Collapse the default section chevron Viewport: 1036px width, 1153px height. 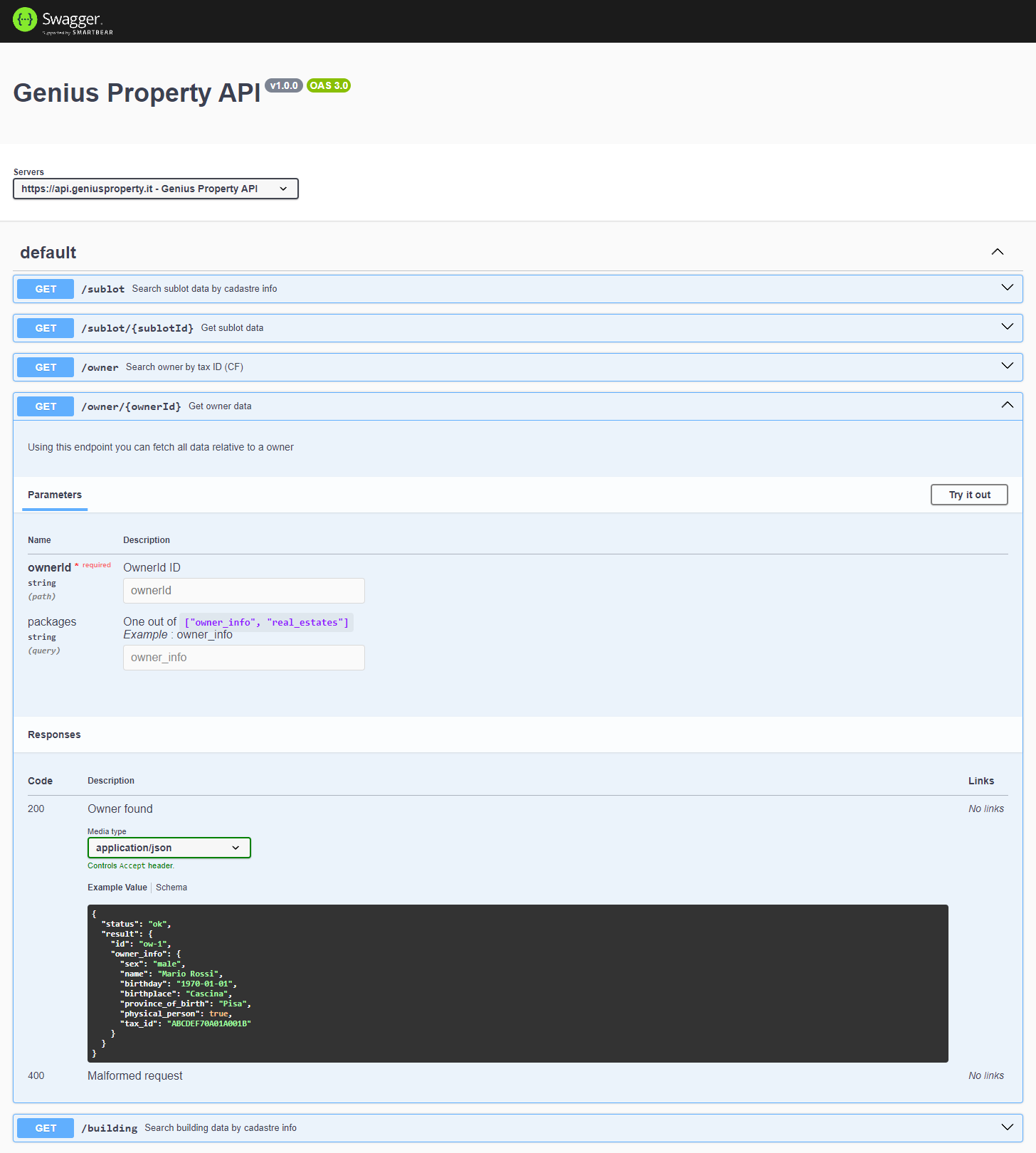click(x=998, y=252)
